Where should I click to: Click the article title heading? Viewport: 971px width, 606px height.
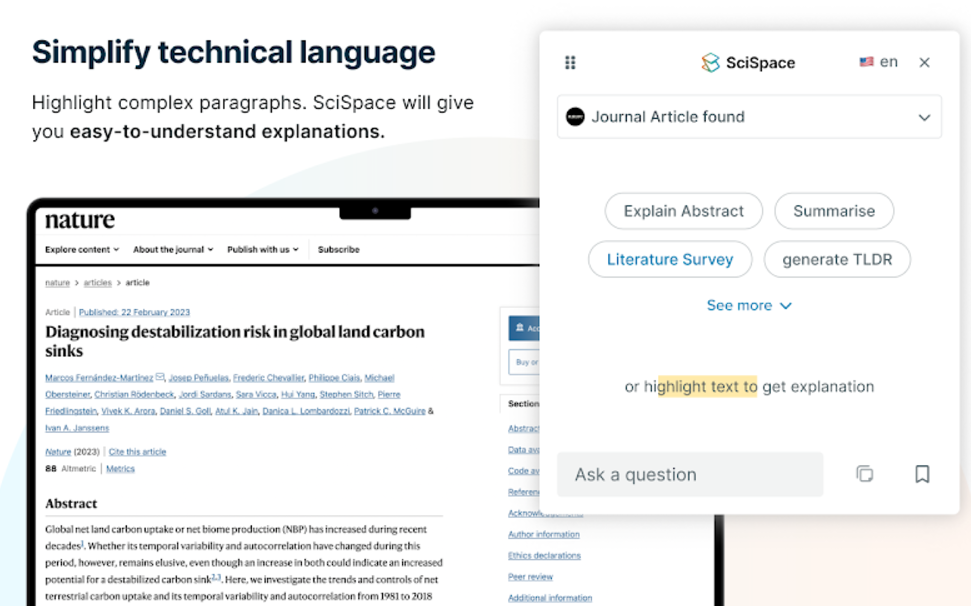(x=235, y=341)
